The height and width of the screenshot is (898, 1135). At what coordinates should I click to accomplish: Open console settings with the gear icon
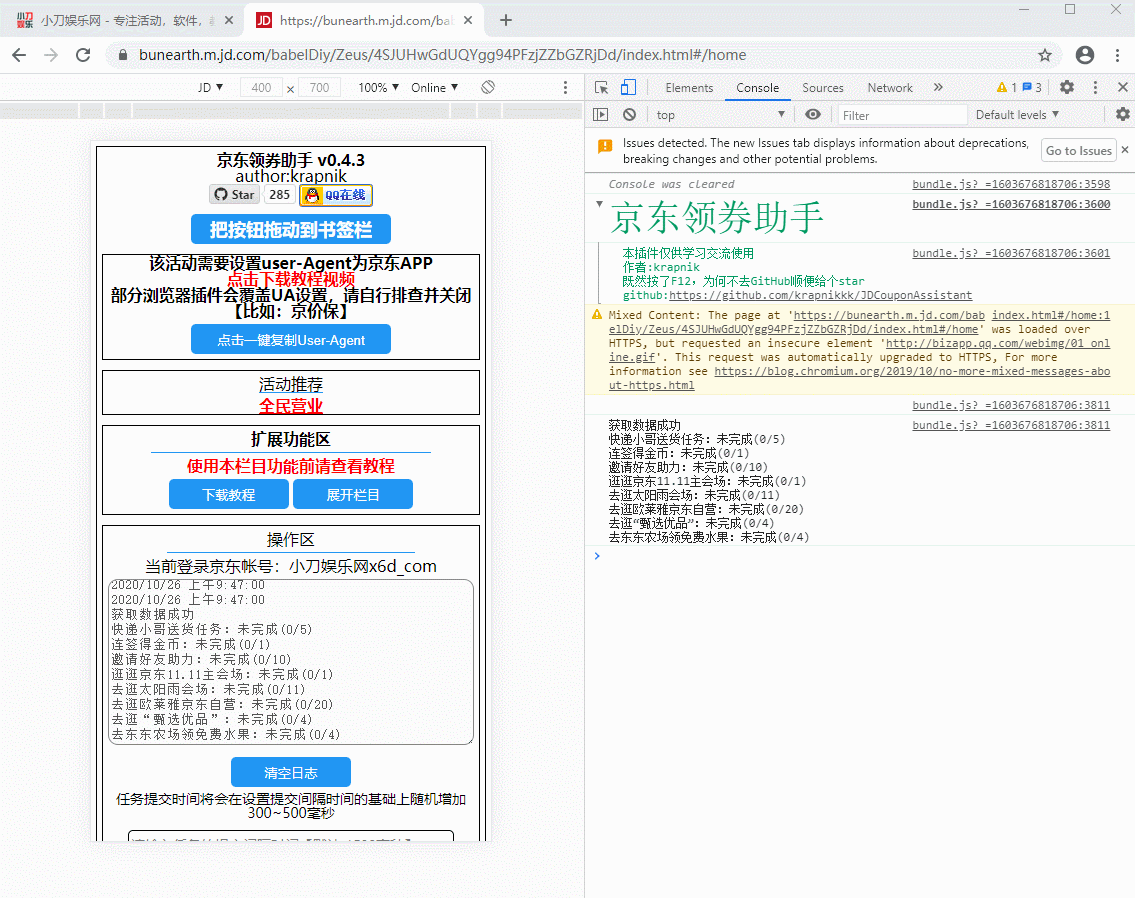(1122, 114)
